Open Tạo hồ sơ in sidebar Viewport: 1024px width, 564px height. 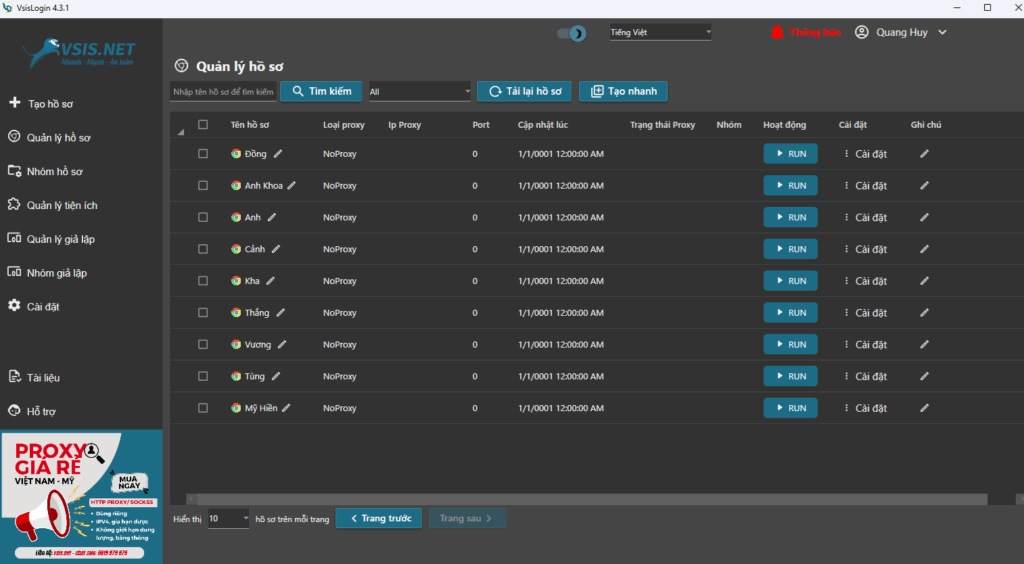[x=50, y=103]
